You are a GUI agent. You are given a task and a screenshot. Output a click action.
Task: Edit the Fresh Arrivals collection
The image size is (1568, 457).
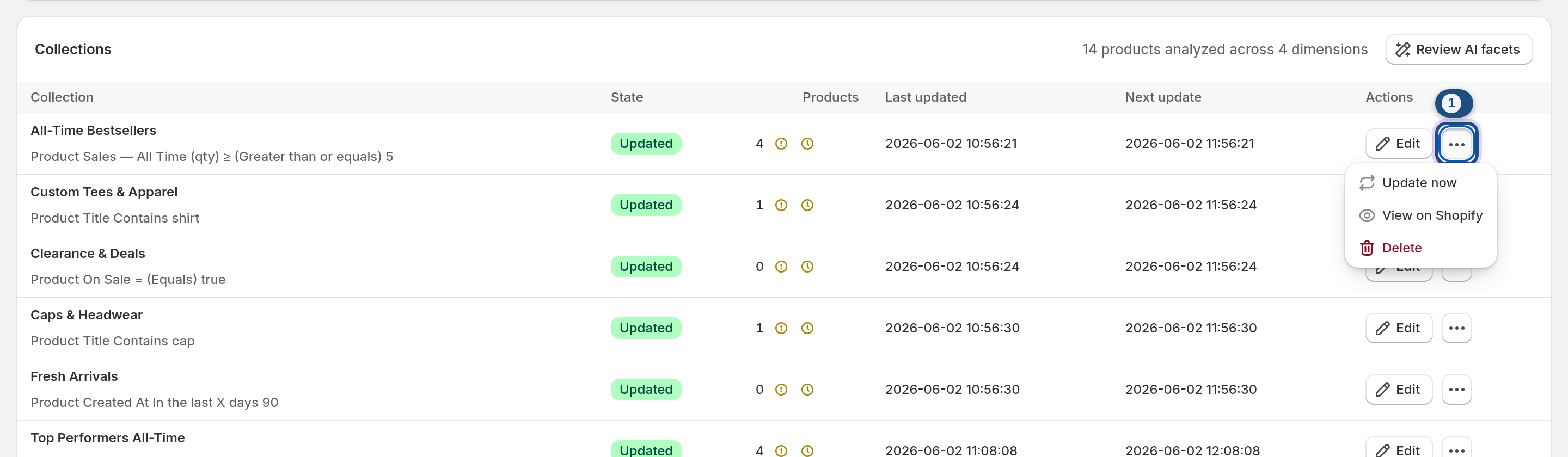[1399, 390]
